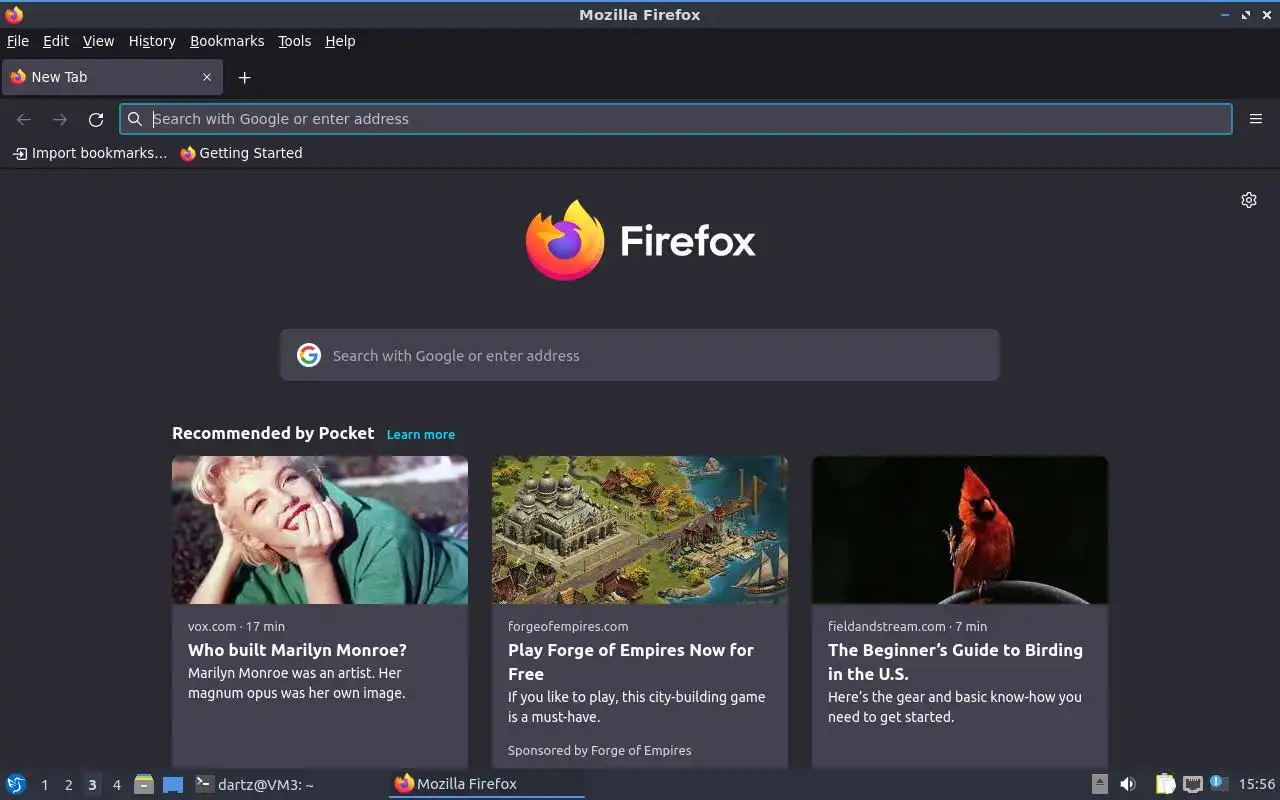The height and width of the screenshot is (800, 1280).
Task: Click the update notification tray icon
Action: (1218, 783)
